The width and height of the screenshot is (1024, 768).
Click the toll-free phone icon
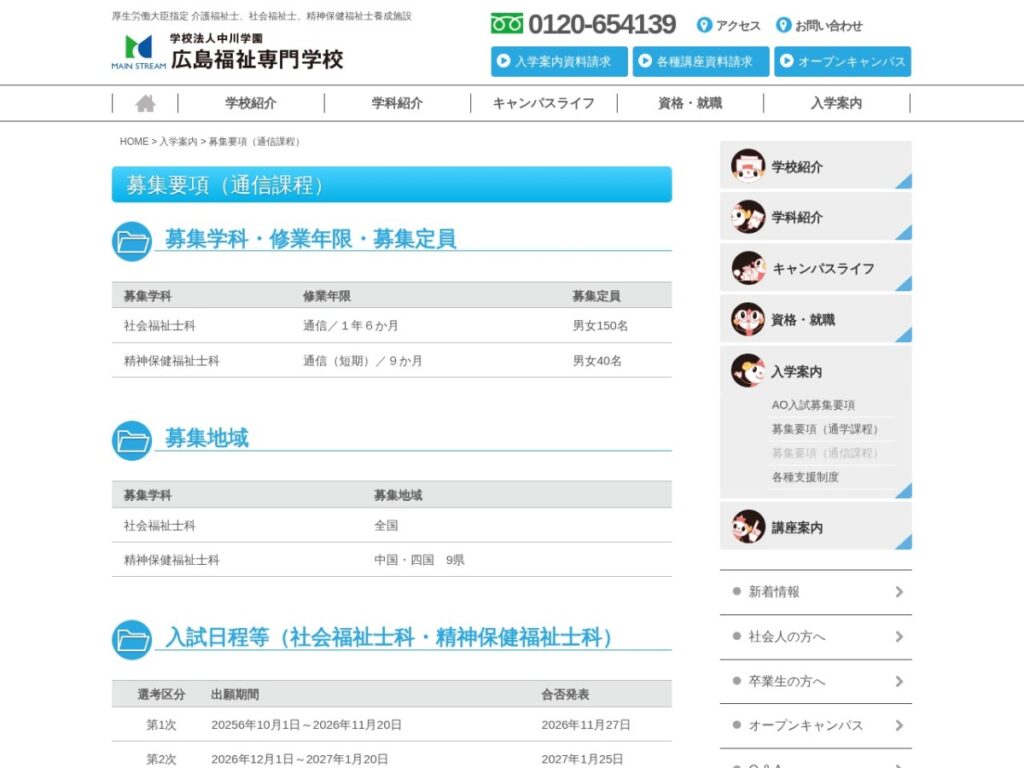(x=507, y=24)
